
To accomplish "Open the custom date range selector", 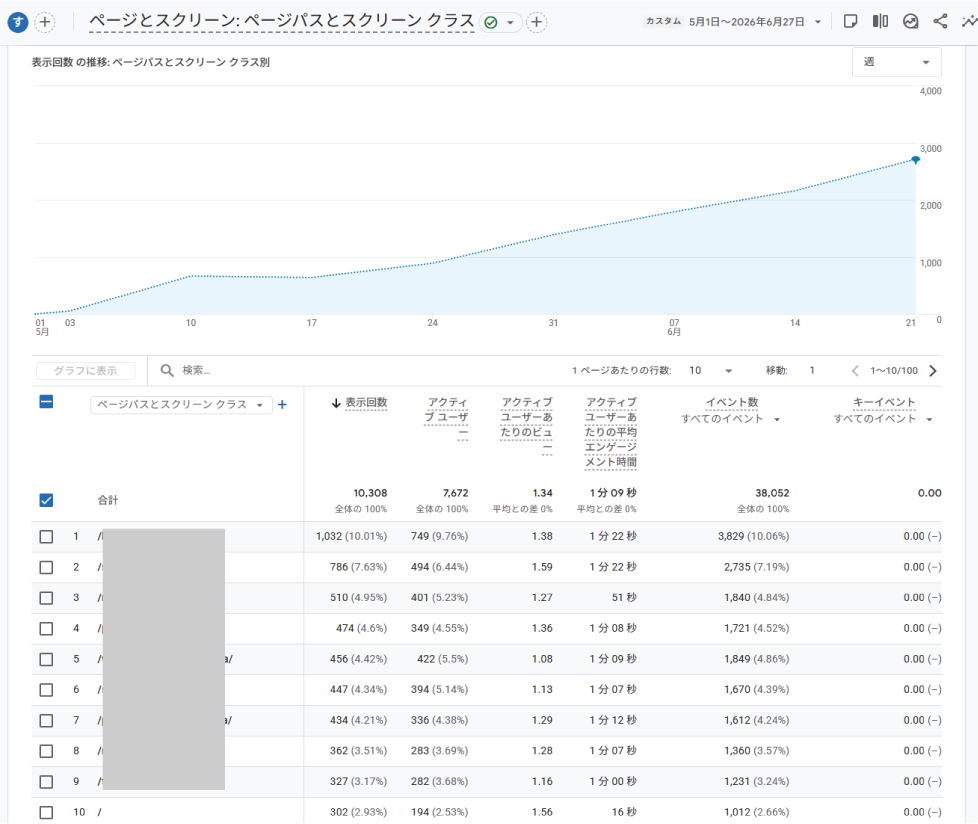I will (734, 22).
